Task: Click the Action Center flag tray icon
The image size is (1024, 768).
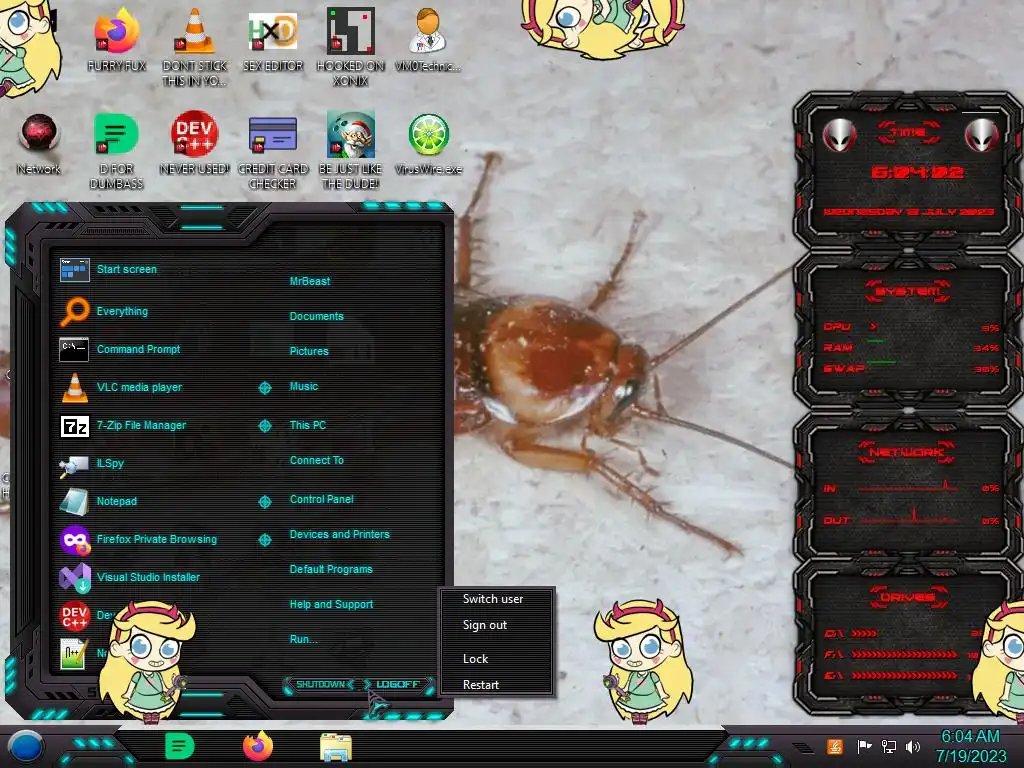Action: coord(865,746)
